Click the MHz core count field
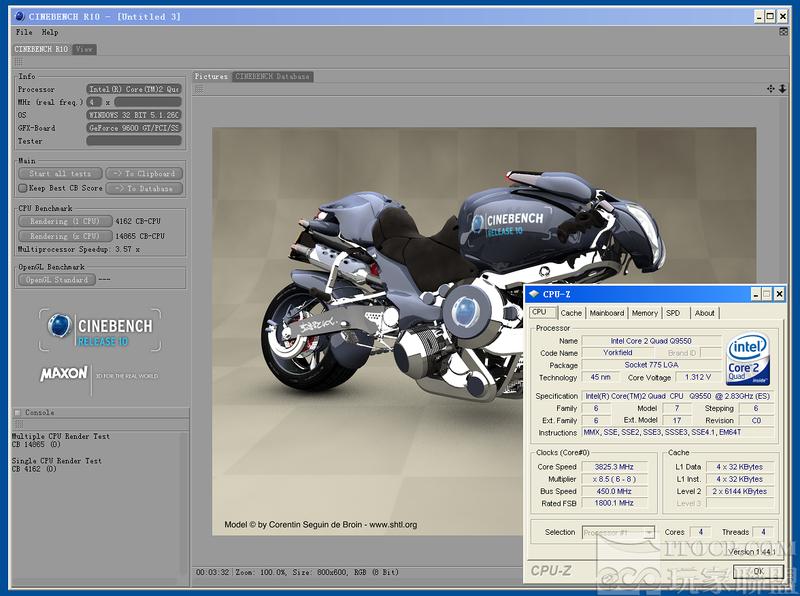This screenshot has width=800, height=596. tap(94, 102)
